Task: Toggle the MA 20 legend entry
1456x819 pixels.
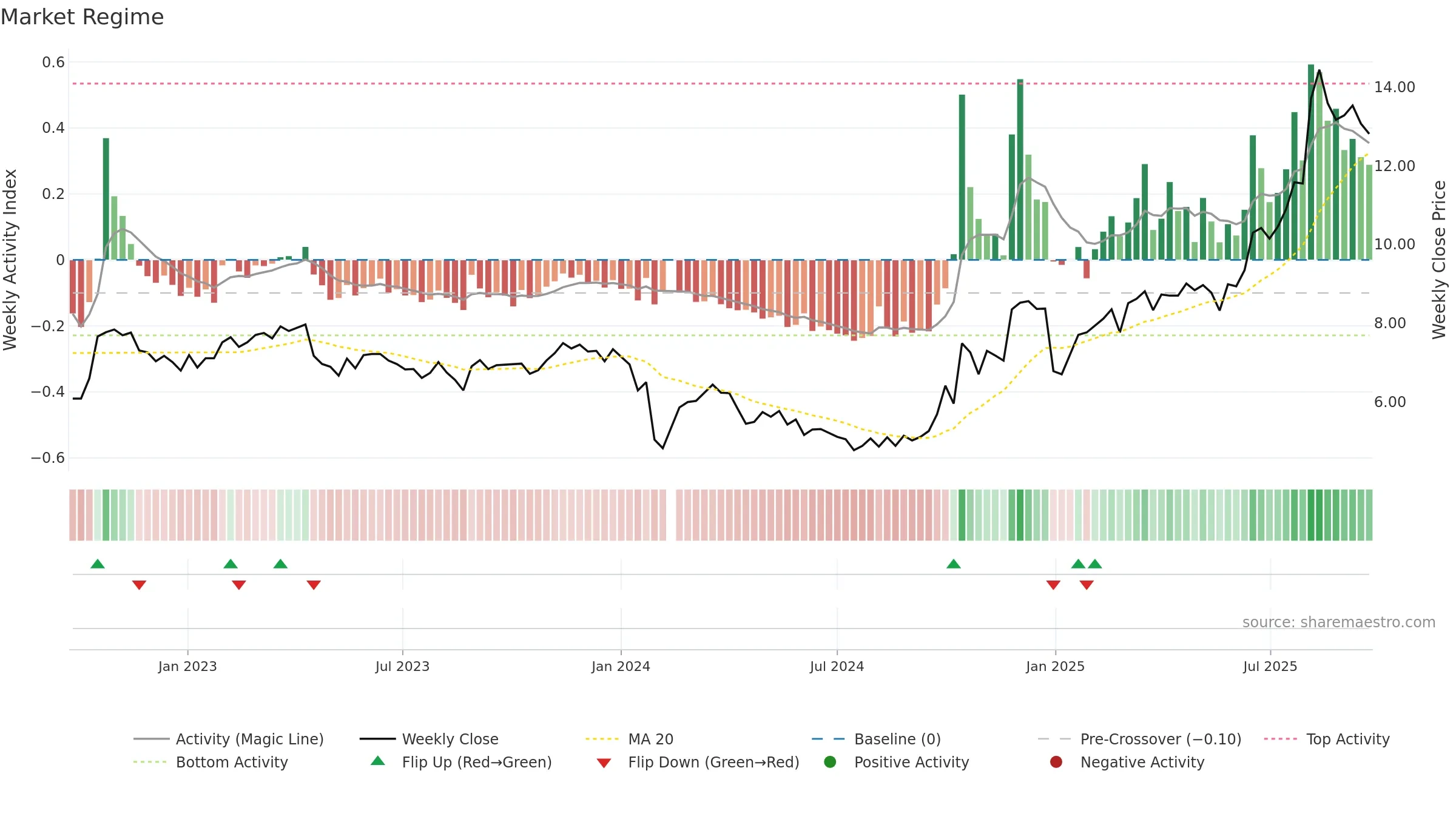Action: pos(630,739)
